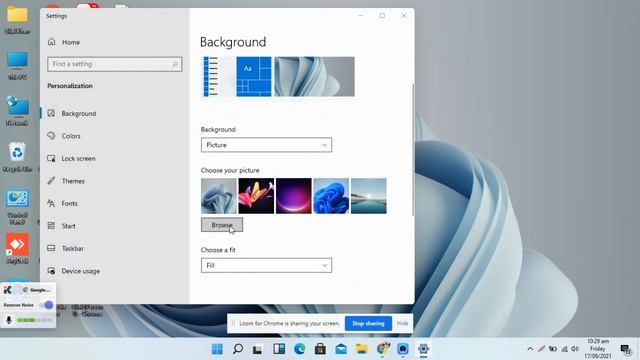Choose the lake landscape wallpaper
640x360 pixels.
tap(369, 196)
